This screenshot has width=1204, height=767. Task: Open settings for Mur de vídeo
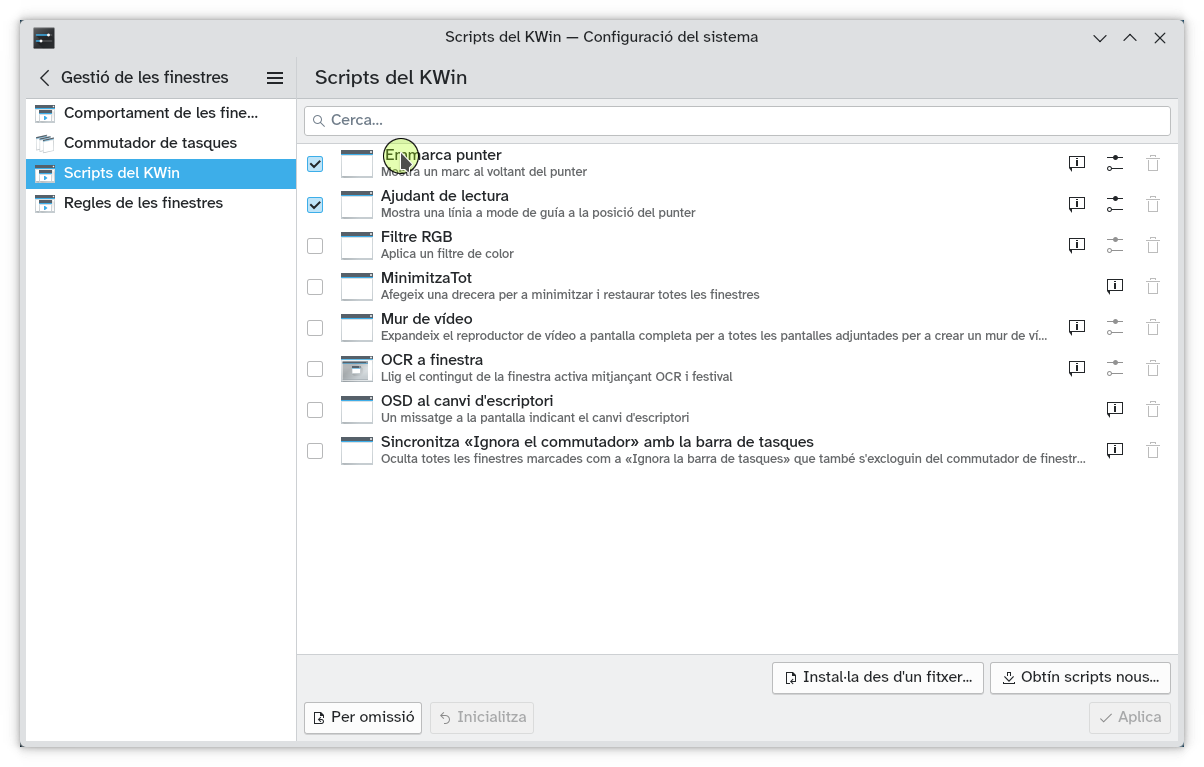tap(1115, 327)
